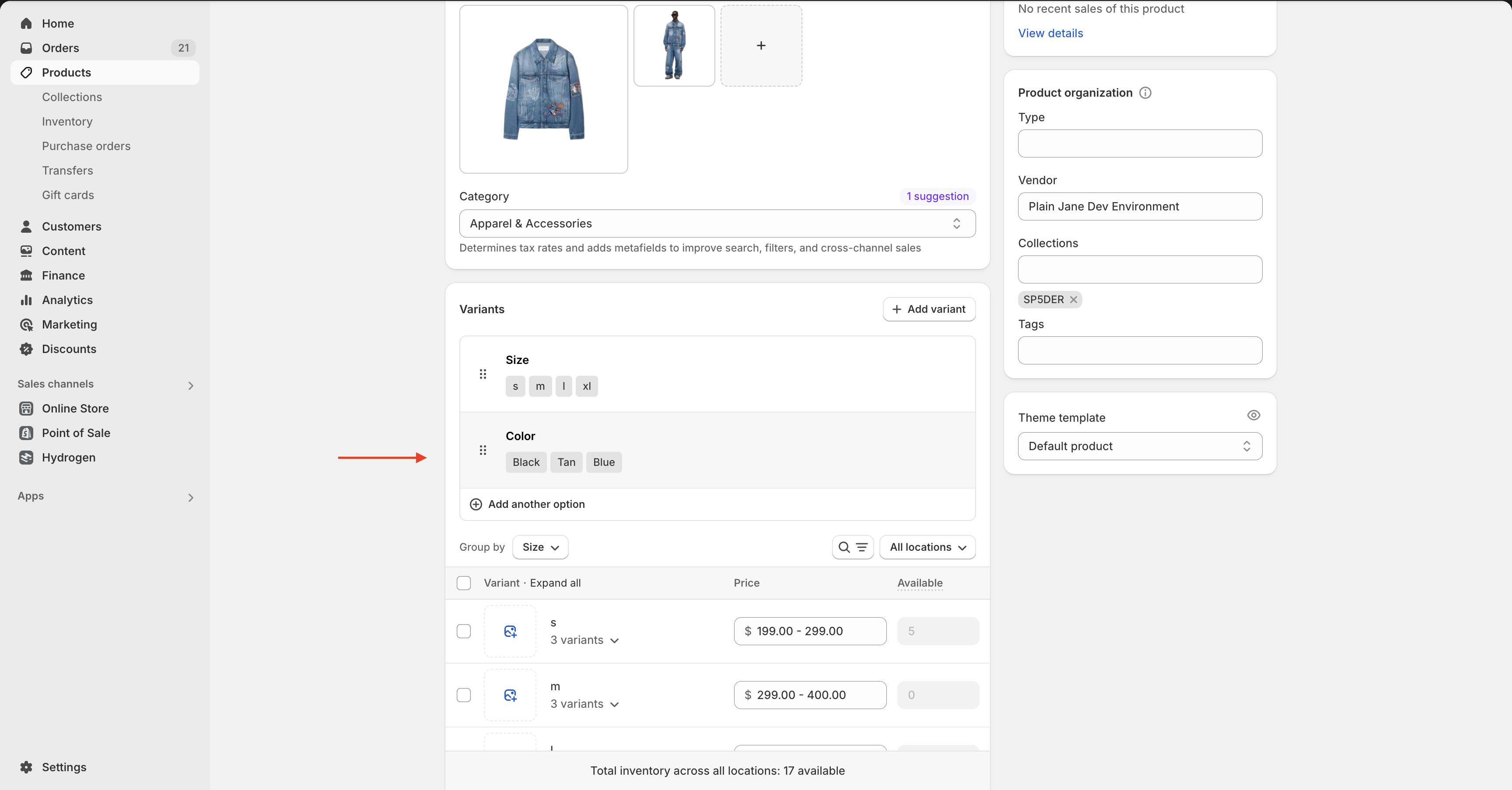Select the m variant checkbox
Image resolution: width=1512 pixels, height=790 pixels.
click(x=464, y=696)
